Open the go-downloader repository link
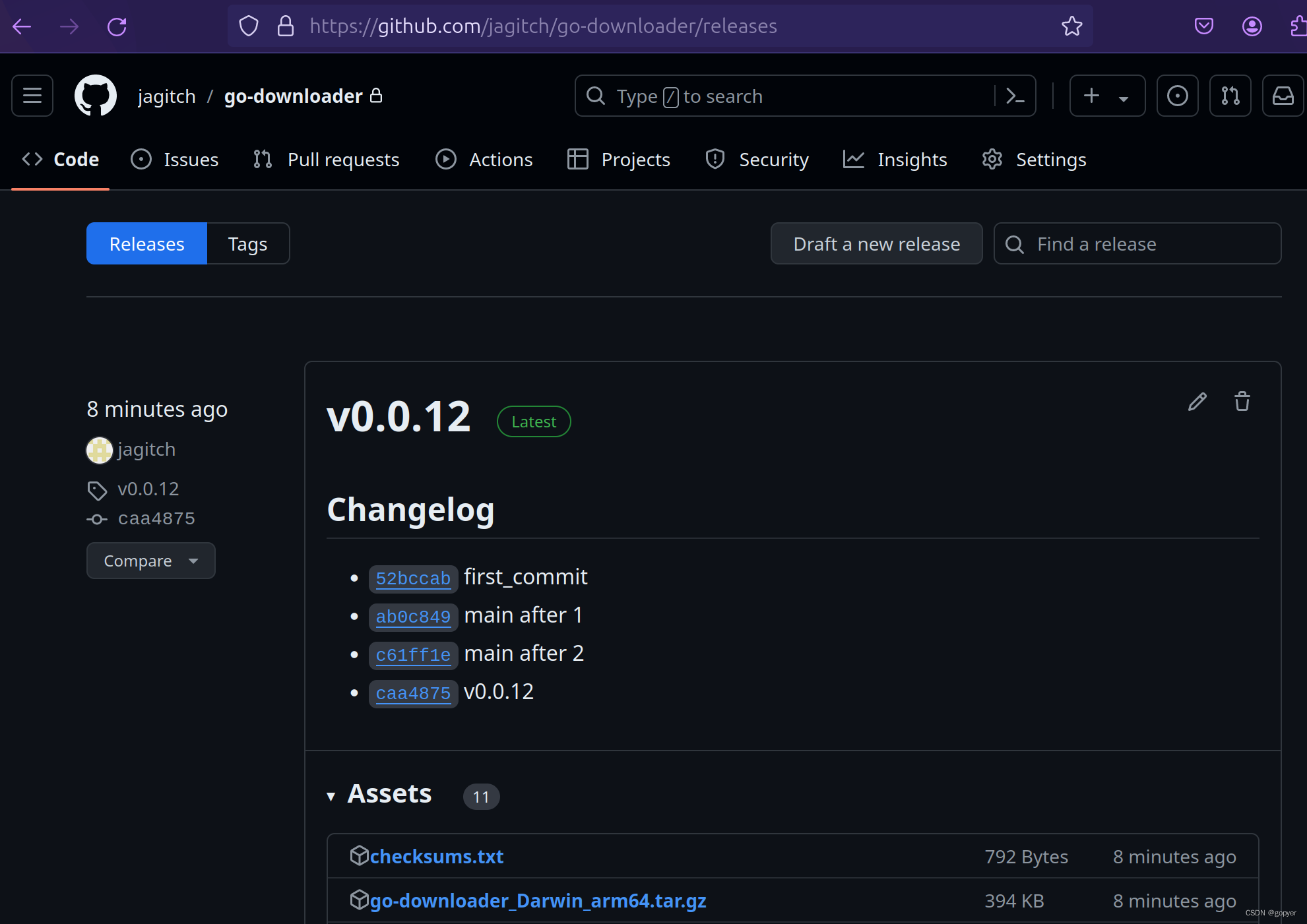The height and width of the screenshot is (924, 1307). [294, 96]
